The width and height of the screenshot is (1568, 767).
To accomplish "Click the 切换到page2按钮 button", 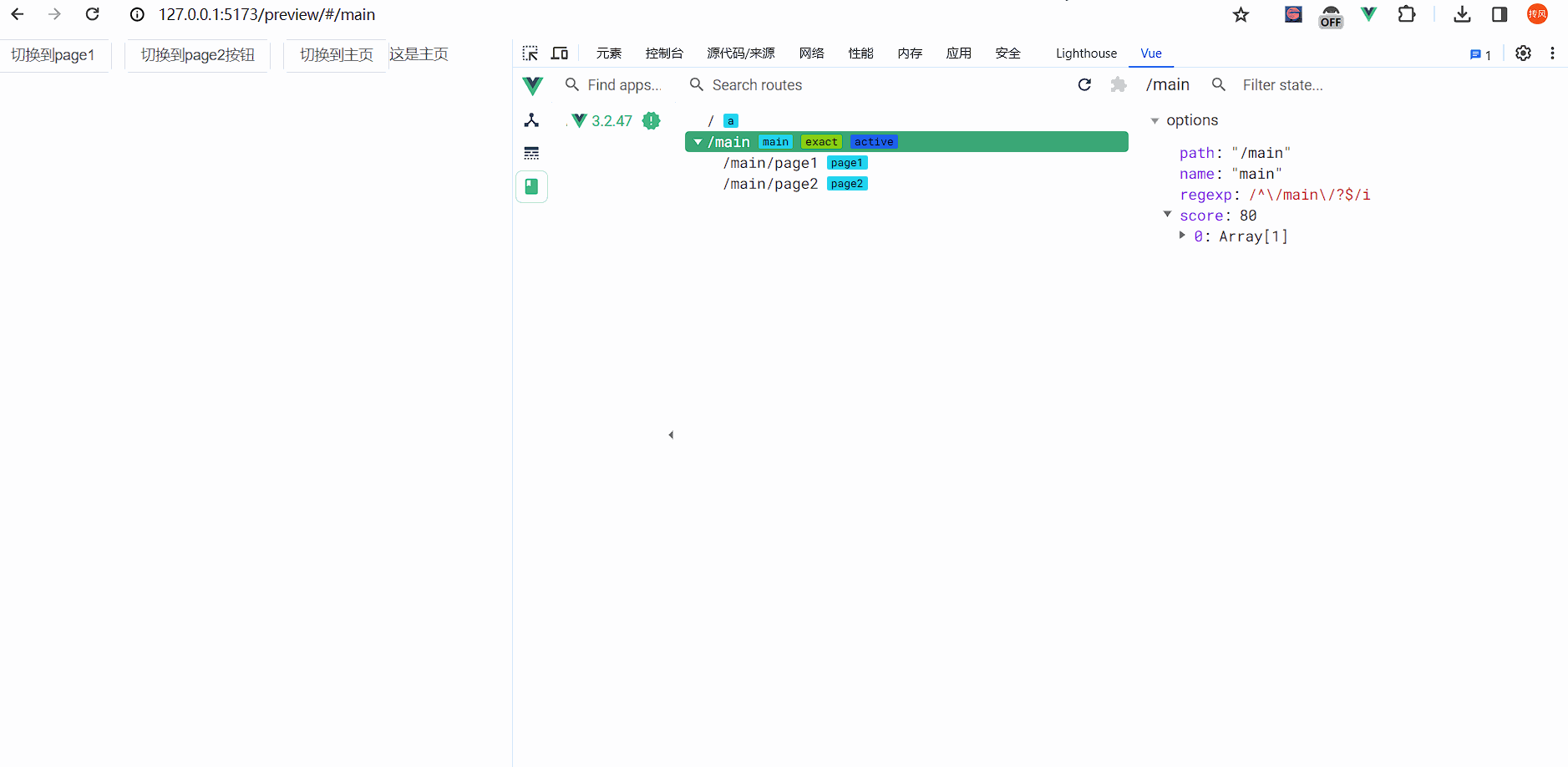I will pyautogui.click(x=197, y=55).
